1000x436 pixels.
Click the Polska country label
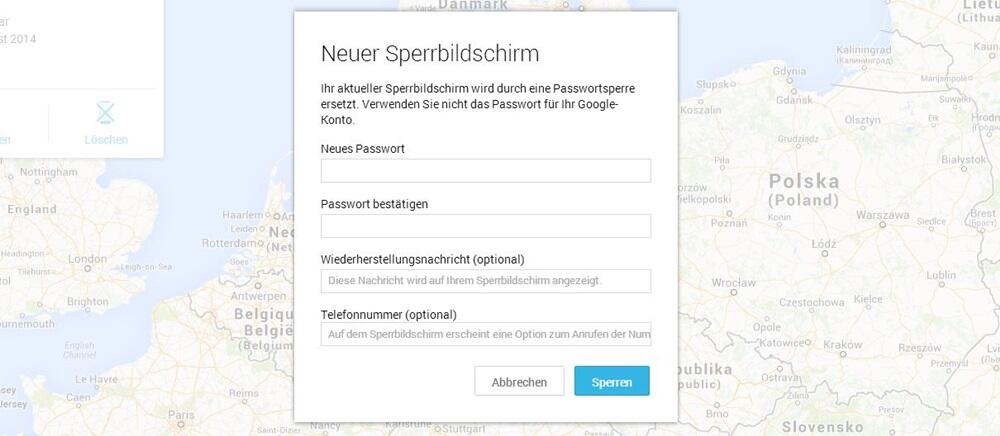pyautogui.click(x=804, y=182)
